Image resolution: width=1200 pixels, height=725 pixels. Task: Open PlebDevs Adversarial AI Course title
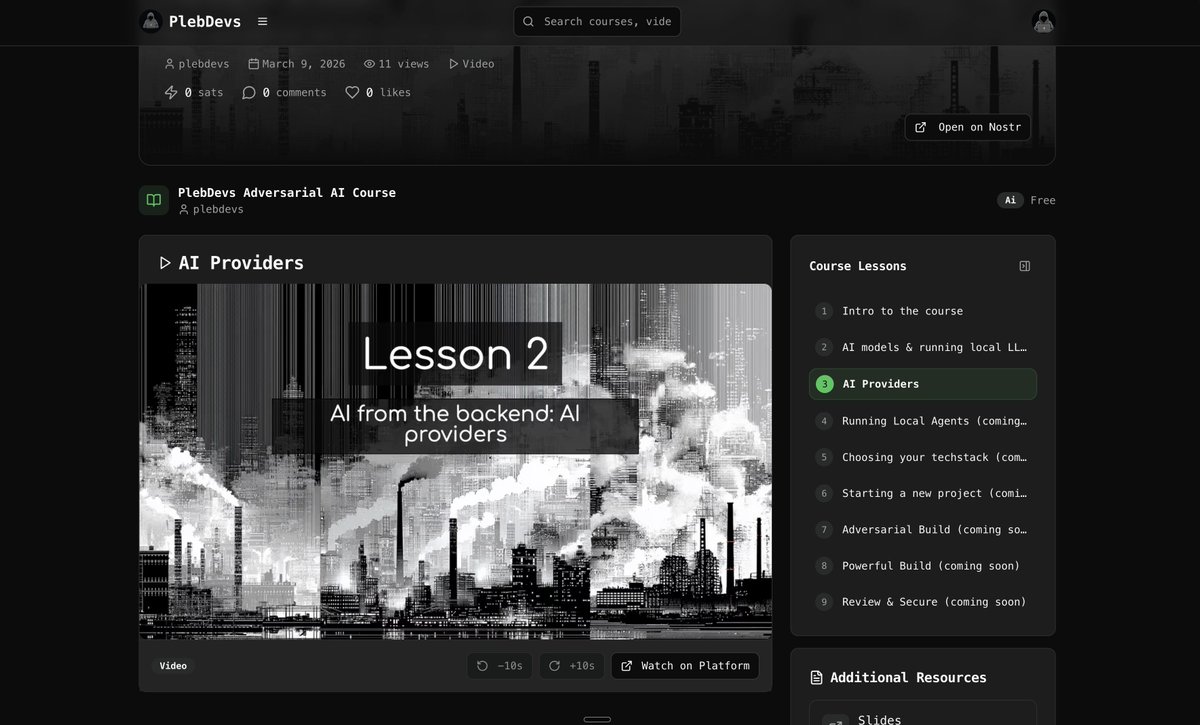point(287,192)
